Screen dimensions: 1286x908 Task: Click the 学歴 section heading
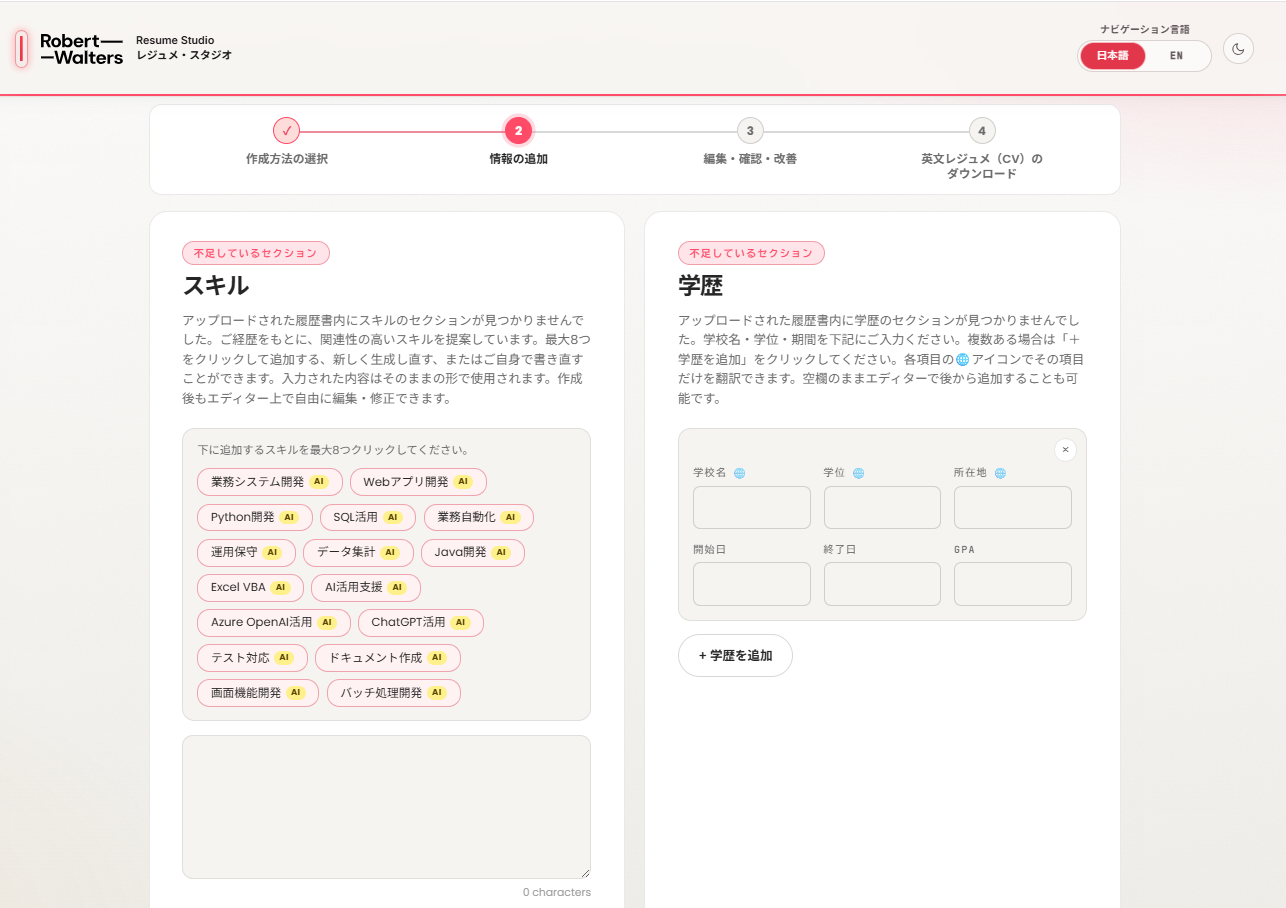click(x=700, y=286)
